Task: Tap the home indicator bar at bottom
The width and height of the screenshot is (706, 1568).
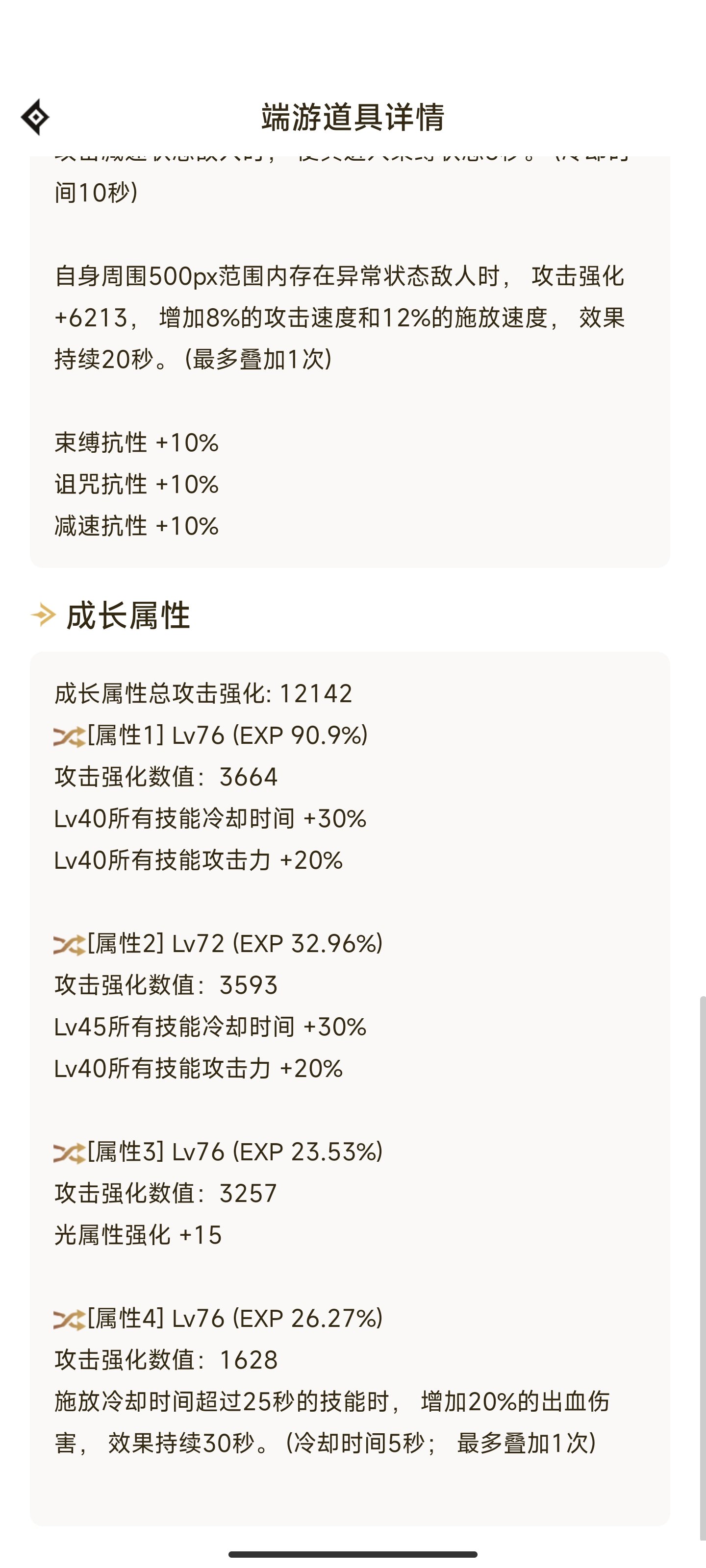Action: click(353, 1554)
